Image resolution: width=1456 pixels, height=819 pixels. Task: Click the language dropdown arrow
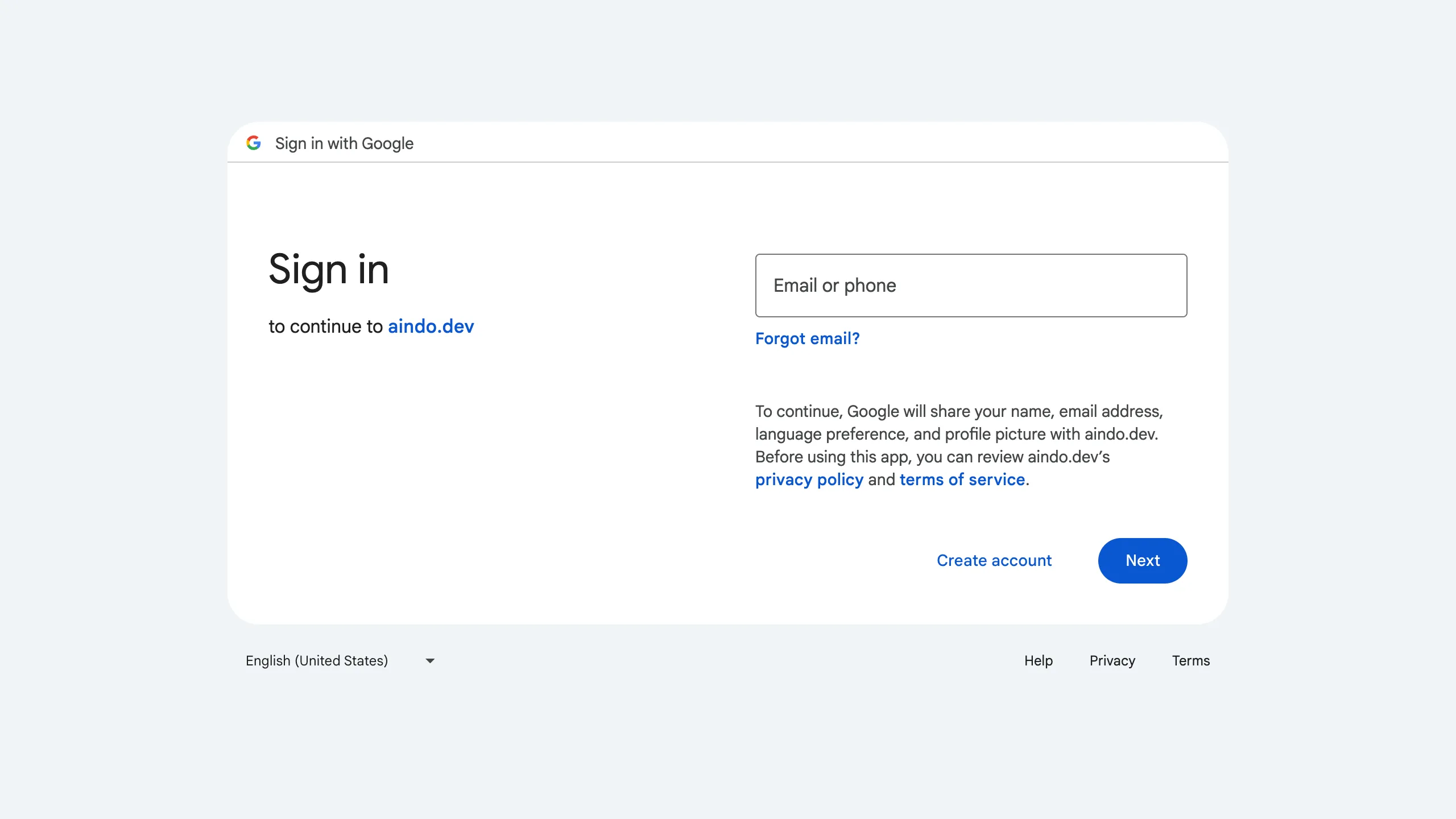[430, 660]
